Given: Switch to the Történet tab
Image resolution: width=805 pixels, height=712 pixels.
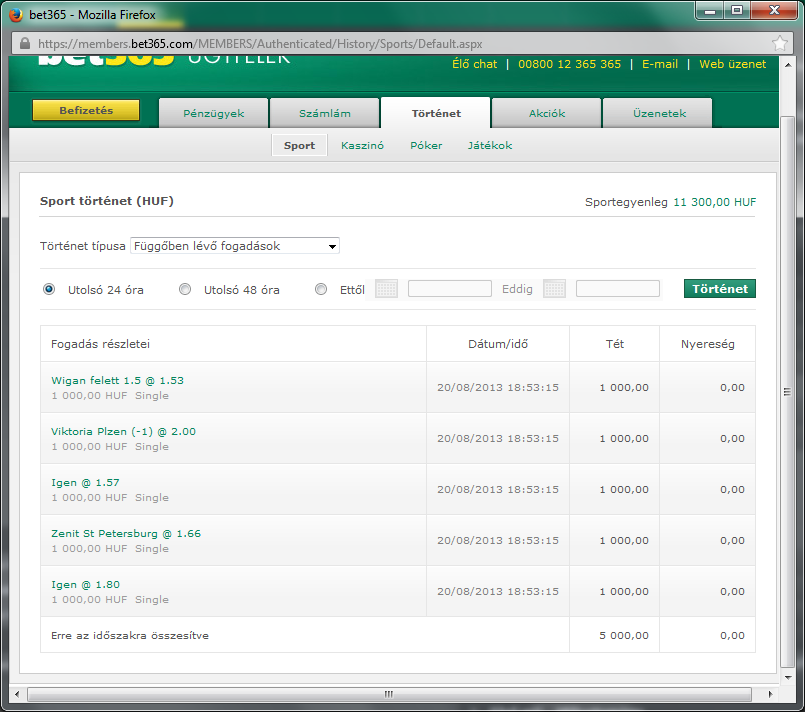Looking at the screenshot, I should pos(436,113).
